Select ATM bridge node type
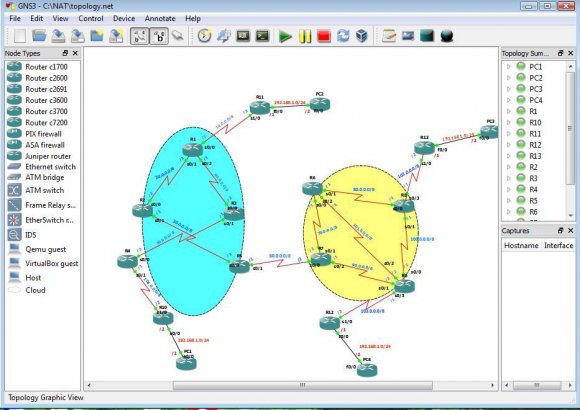580x410 pixels. [x=43, y=178]
